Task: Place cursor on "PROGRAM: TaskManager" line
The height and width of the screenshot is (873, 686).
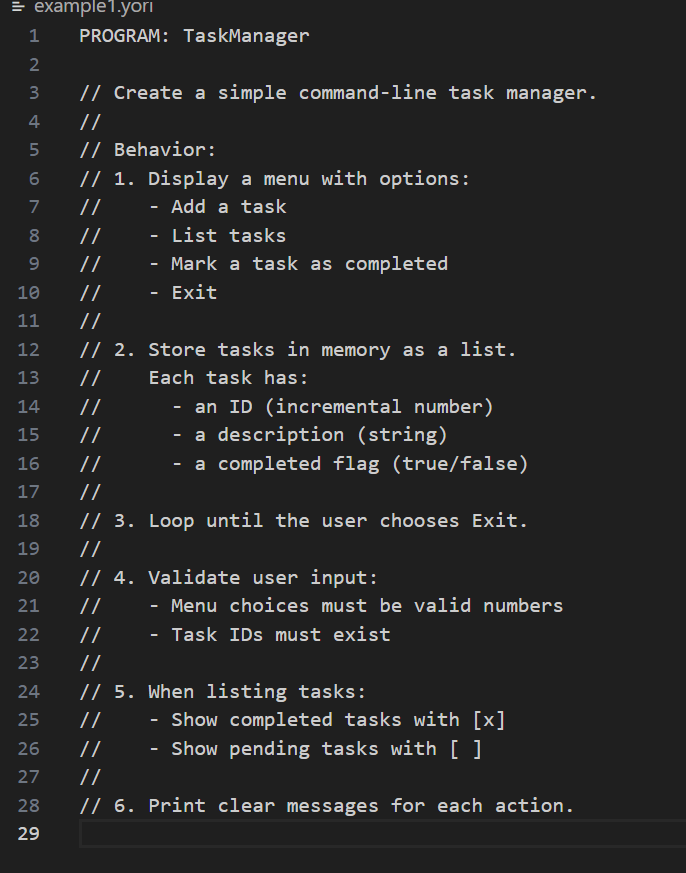Action: tap(194, 37)
